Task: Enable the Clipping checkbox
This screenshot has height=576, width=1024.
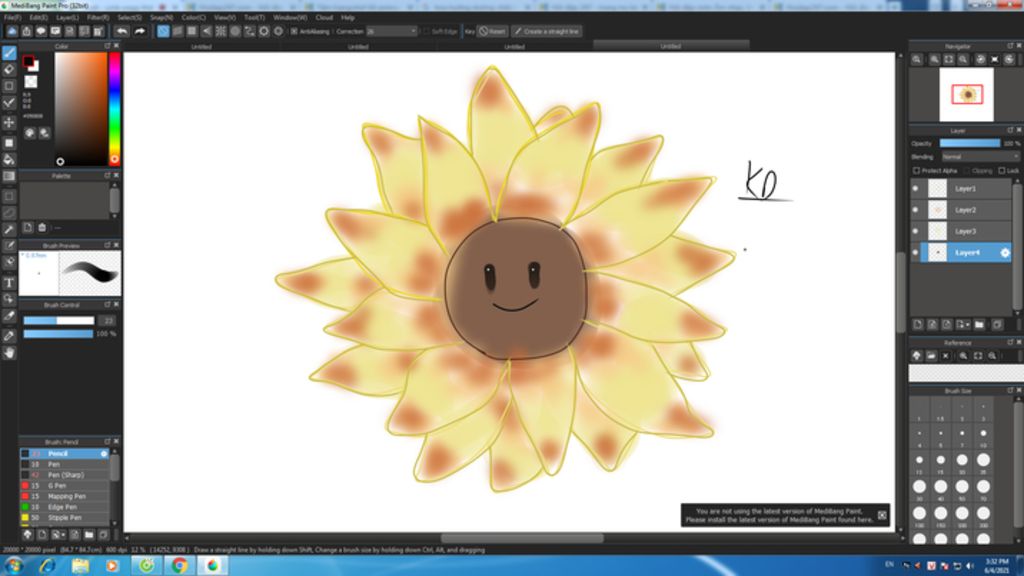Action: tap(967, 171)
